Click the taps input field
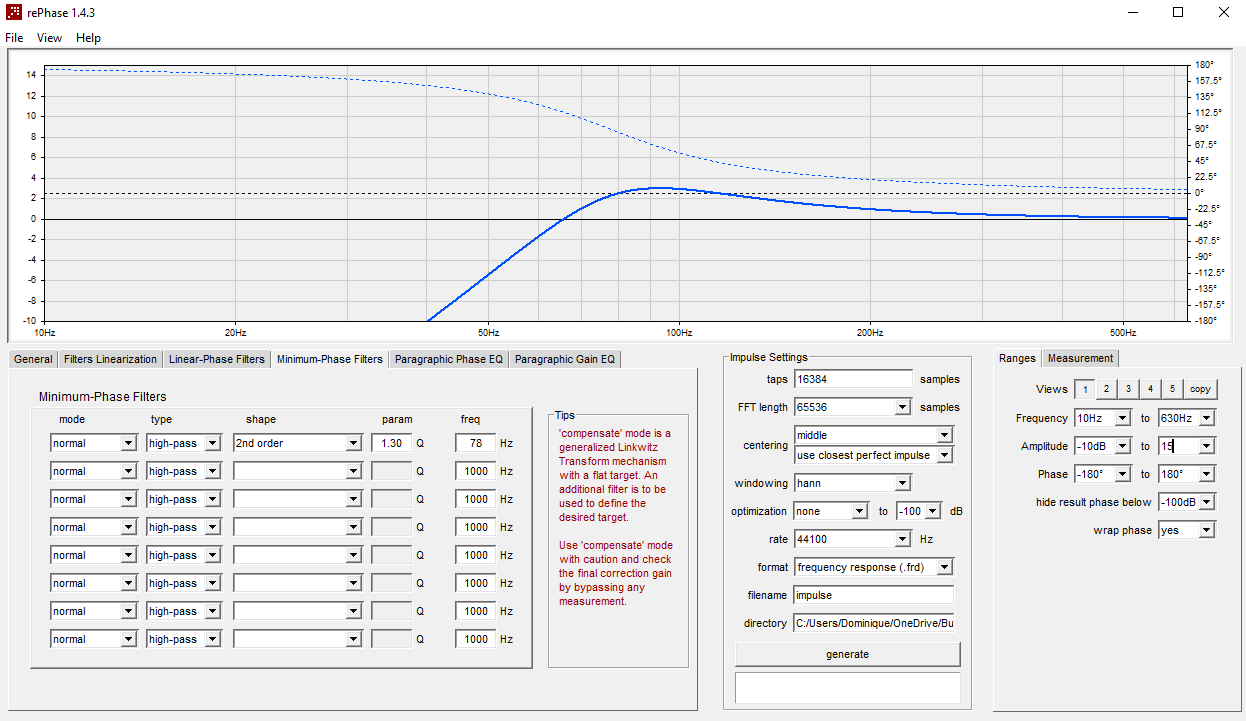The image size is (1246, 721). click(x=854, y=379)
